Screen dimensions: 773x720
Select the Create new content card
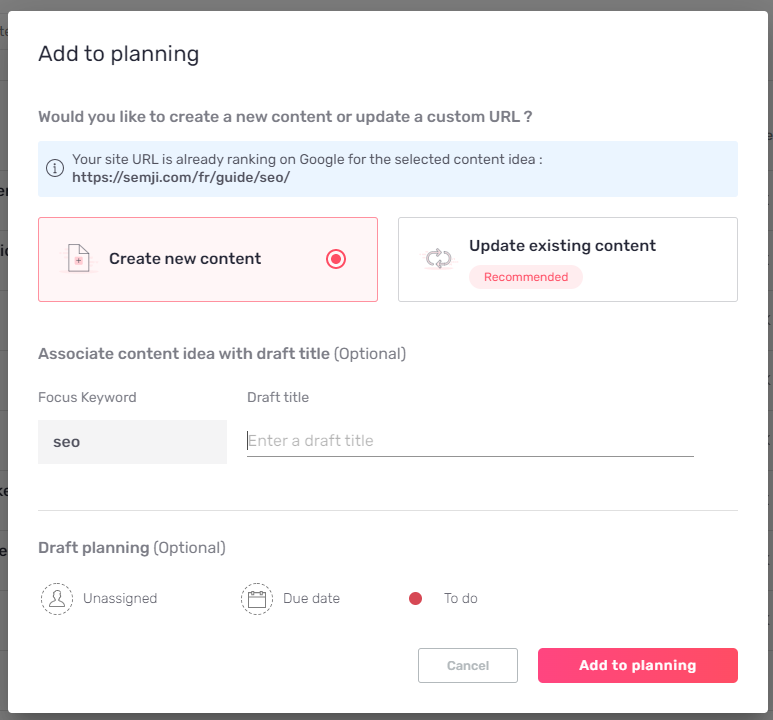pos(208,259)
